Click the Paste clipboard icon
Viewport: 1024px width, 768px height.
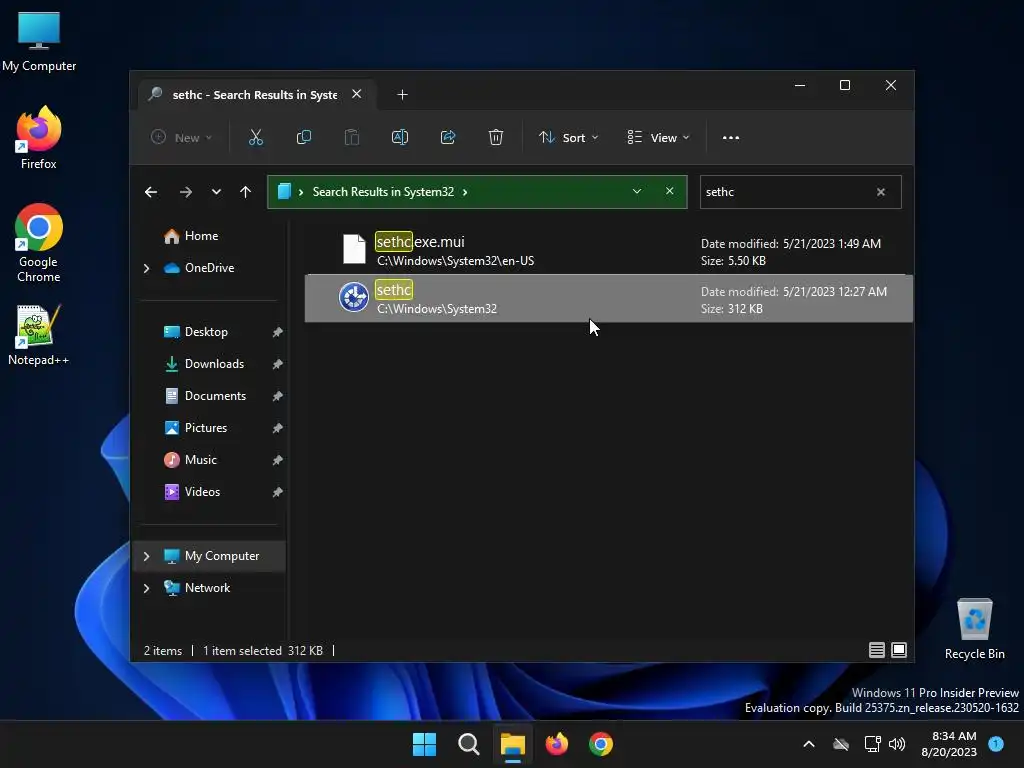click(351, 138)
